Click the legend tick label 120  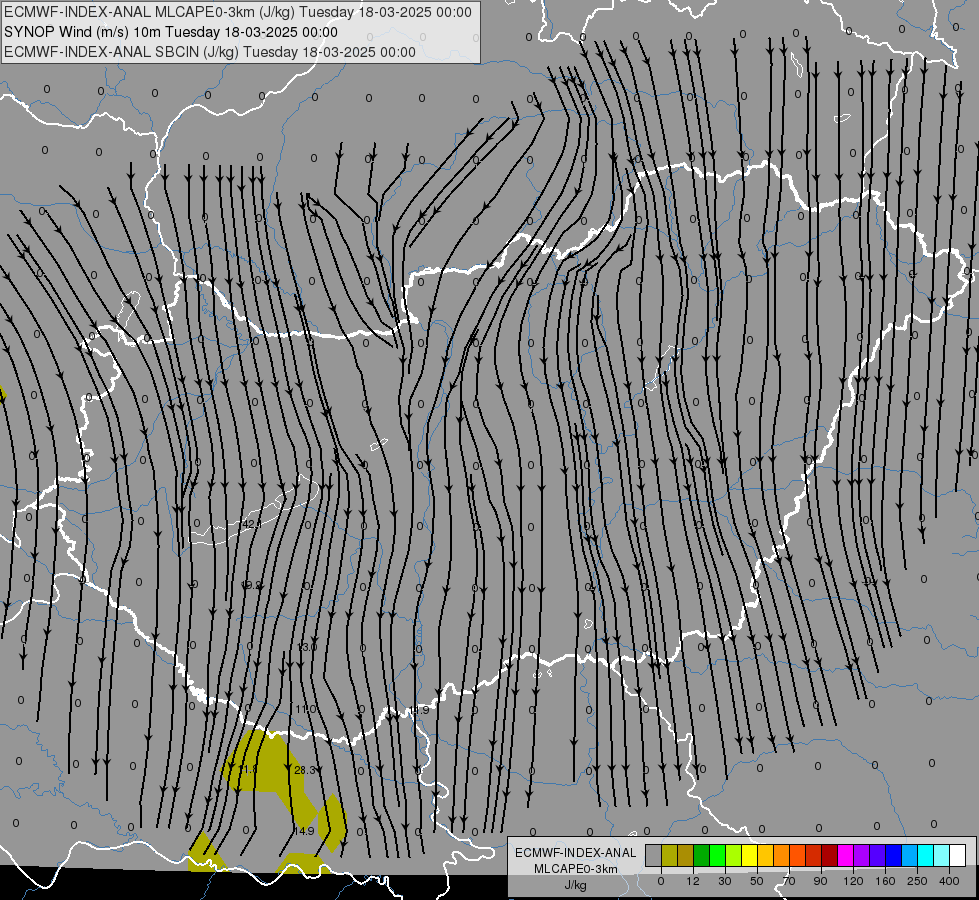coord(853,881)
